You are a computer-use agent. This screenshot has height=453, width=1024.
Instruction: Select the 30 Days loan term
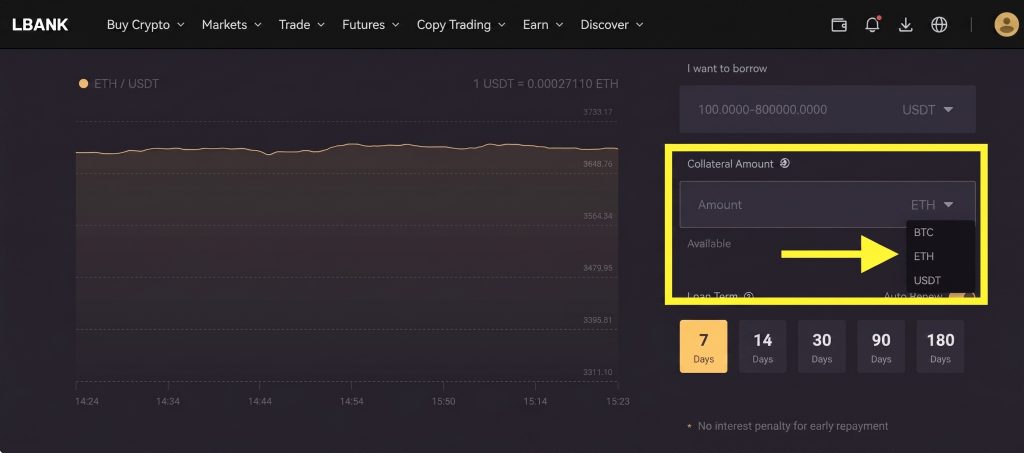822,346
